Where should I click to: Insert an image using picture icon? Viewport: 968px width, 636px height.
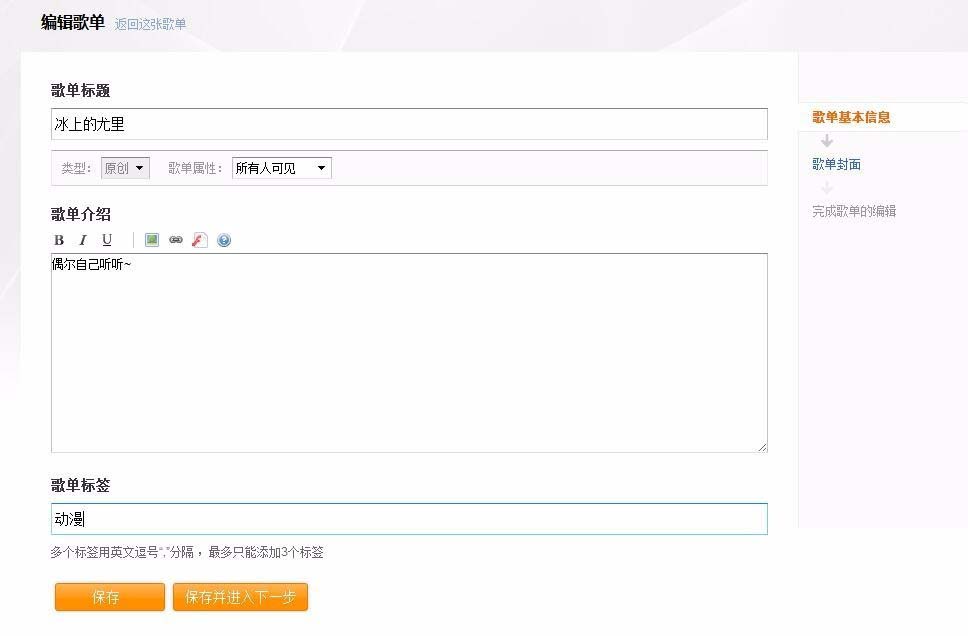click(152, 240)
